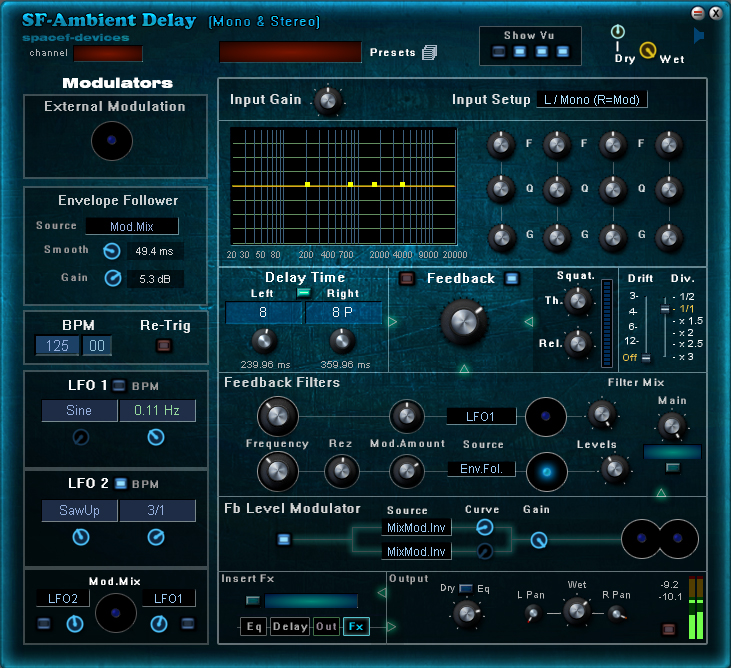This screenshot has width=731, height=668.
Task: Turn the Output Dry knob
Action: [467, 613]
